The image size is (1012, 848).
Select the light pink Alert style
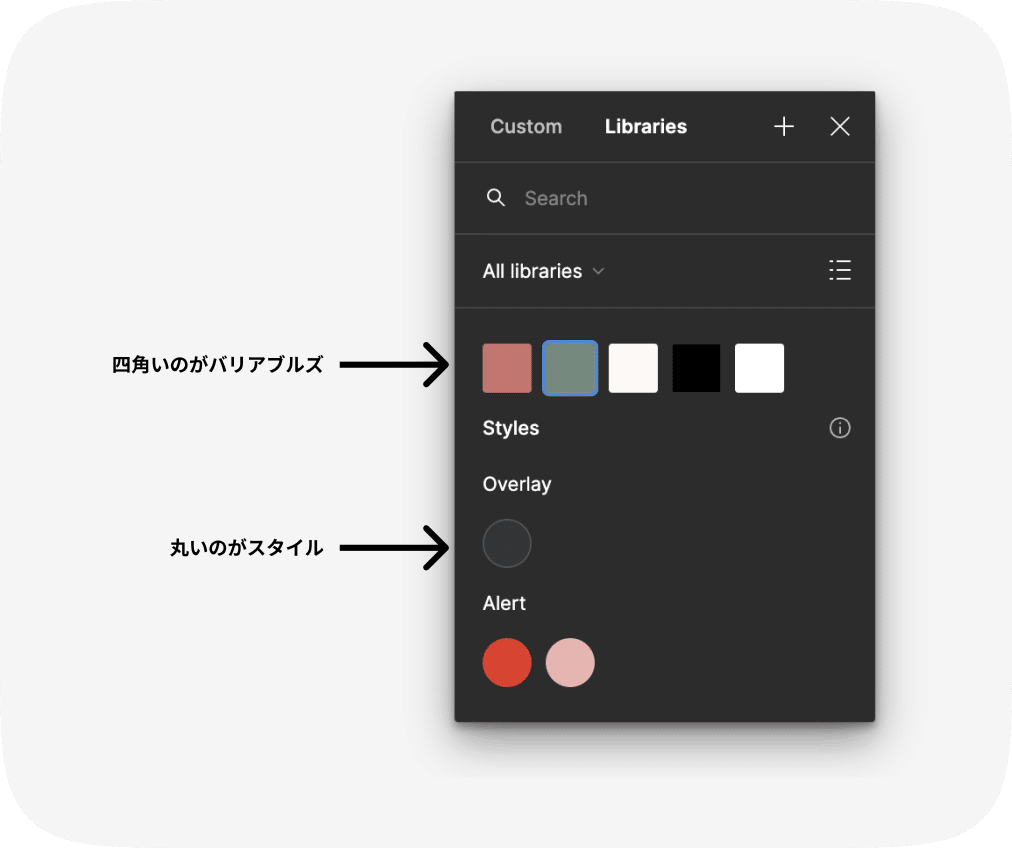570,663
